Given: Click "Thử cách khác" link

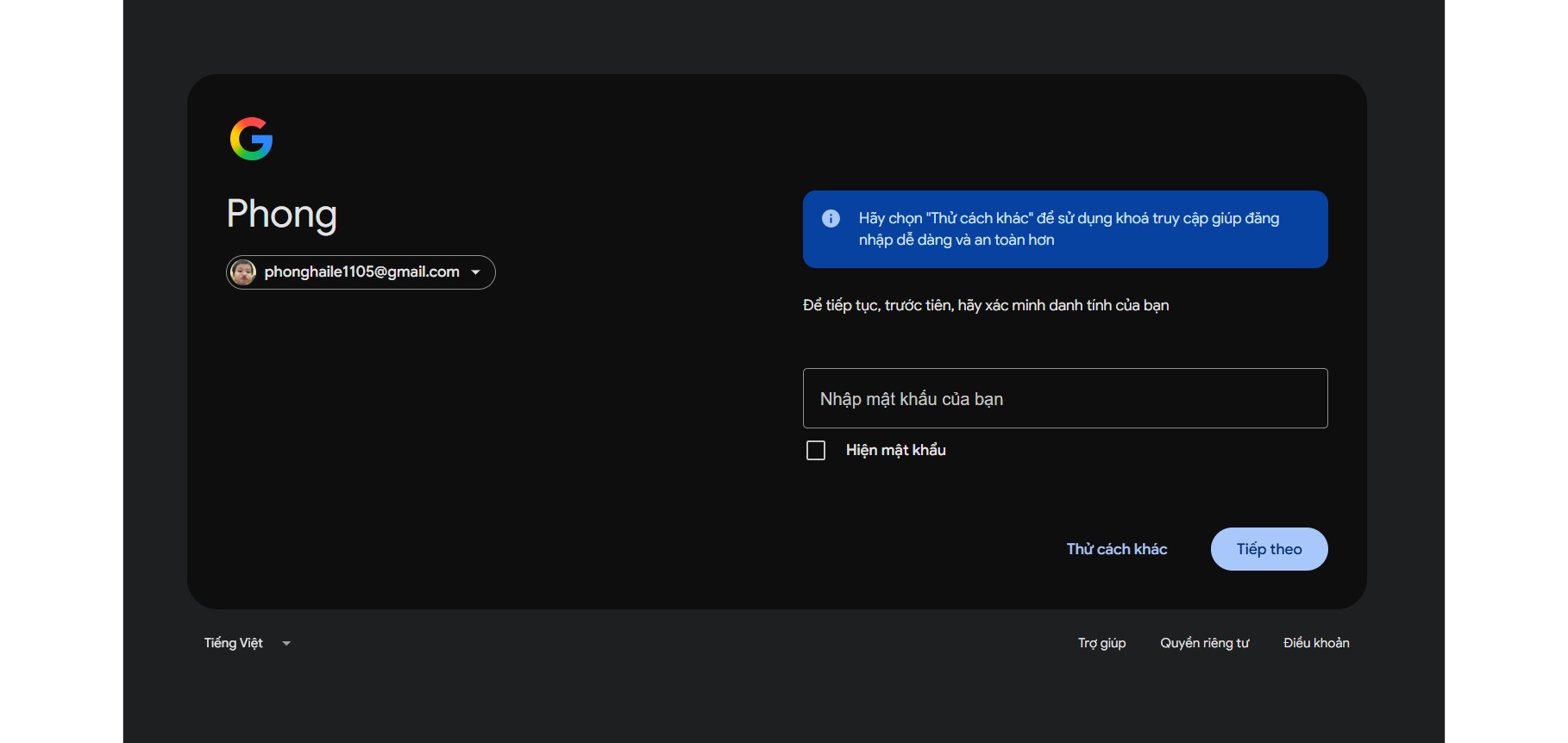Looking at the screenshot, I should 1117,549.
